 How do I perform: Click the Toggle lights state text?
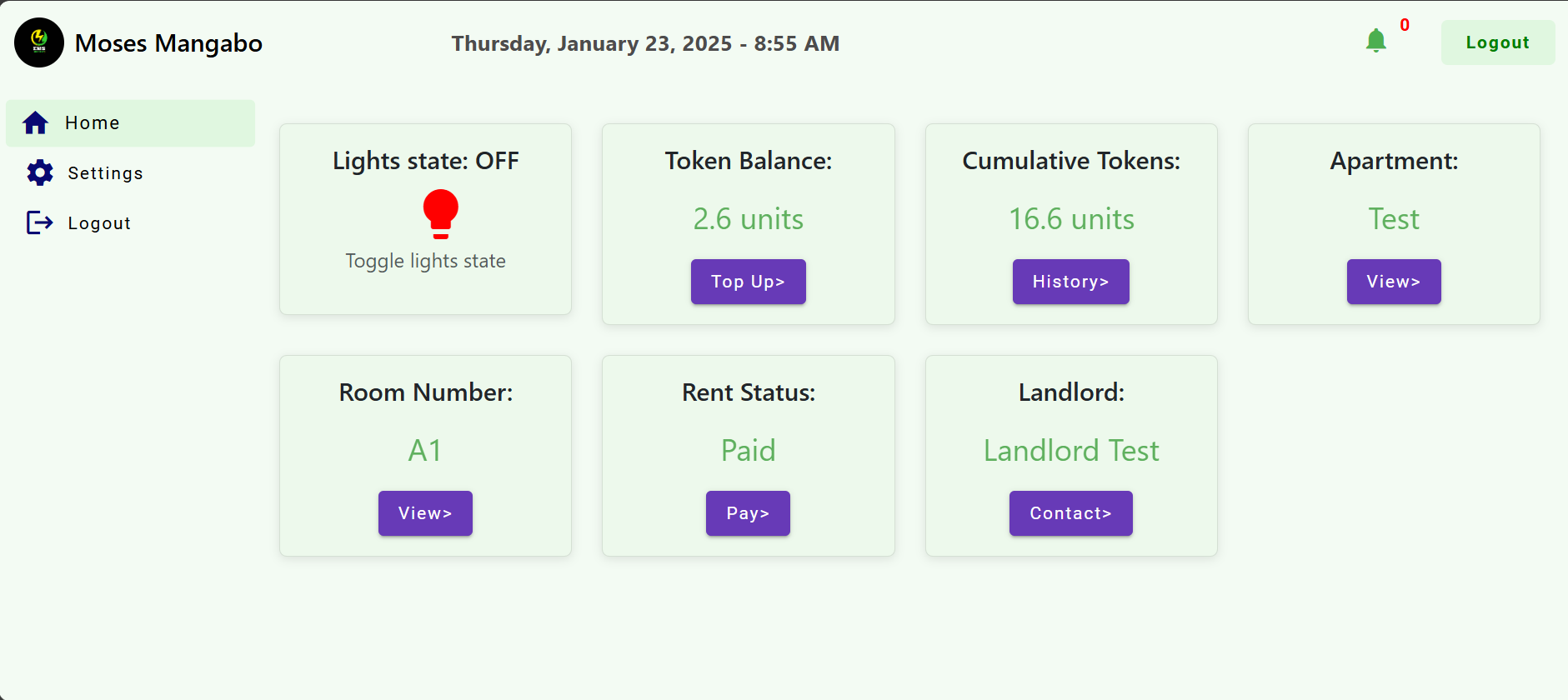pos(426,261)
